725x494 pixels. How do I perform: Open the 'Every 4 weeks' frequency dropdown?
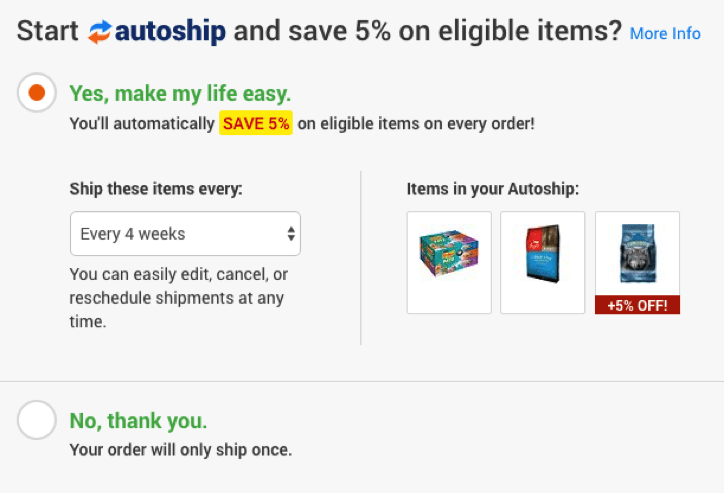coord(185,234)
